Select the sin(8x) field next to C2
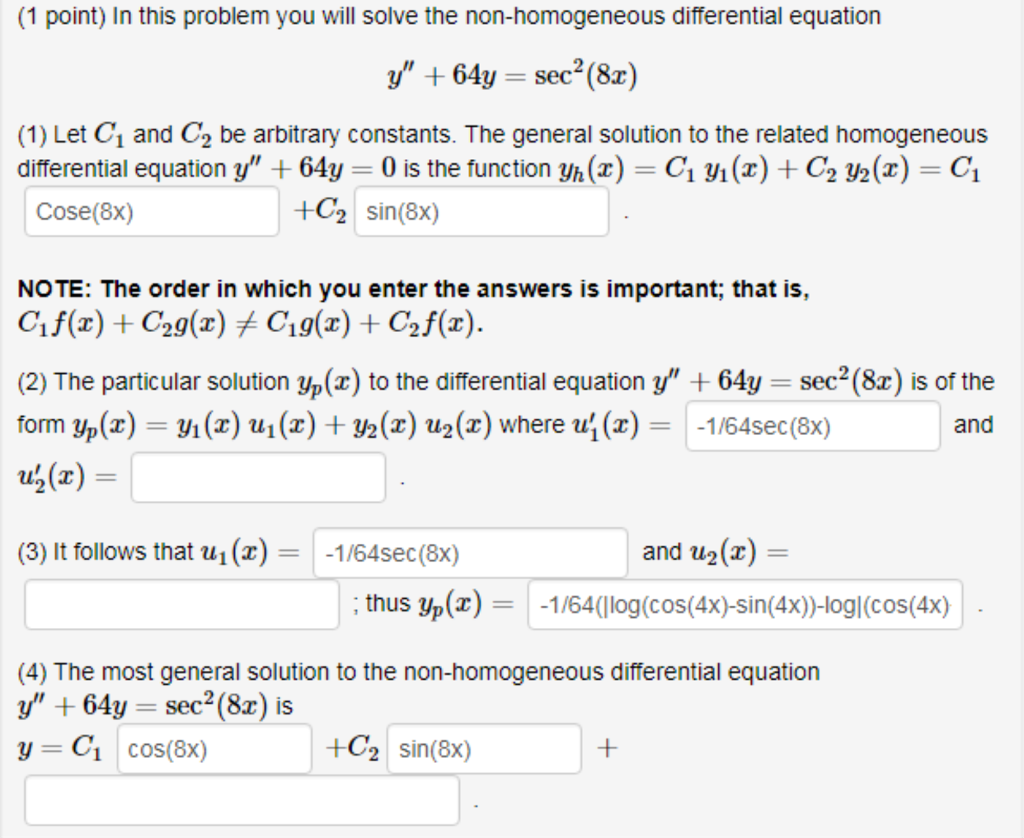This screenshot has width=1024, height=838. [480, 210]
